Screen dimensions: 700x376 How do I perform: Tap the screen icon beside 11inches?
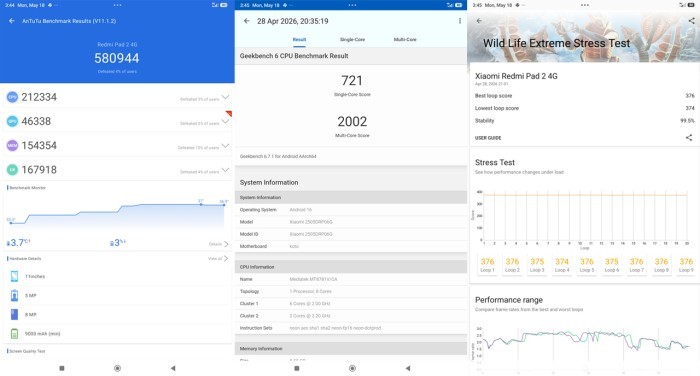(14, 276)
